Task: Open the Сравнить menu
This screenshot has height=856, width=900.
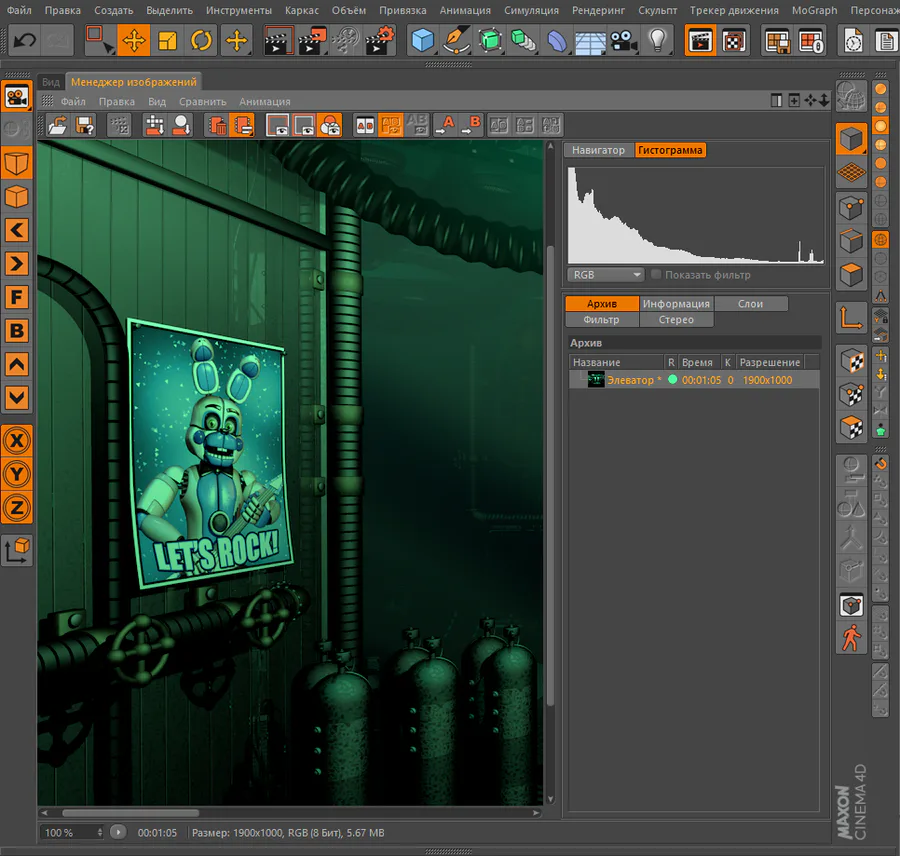Action: 203,102
